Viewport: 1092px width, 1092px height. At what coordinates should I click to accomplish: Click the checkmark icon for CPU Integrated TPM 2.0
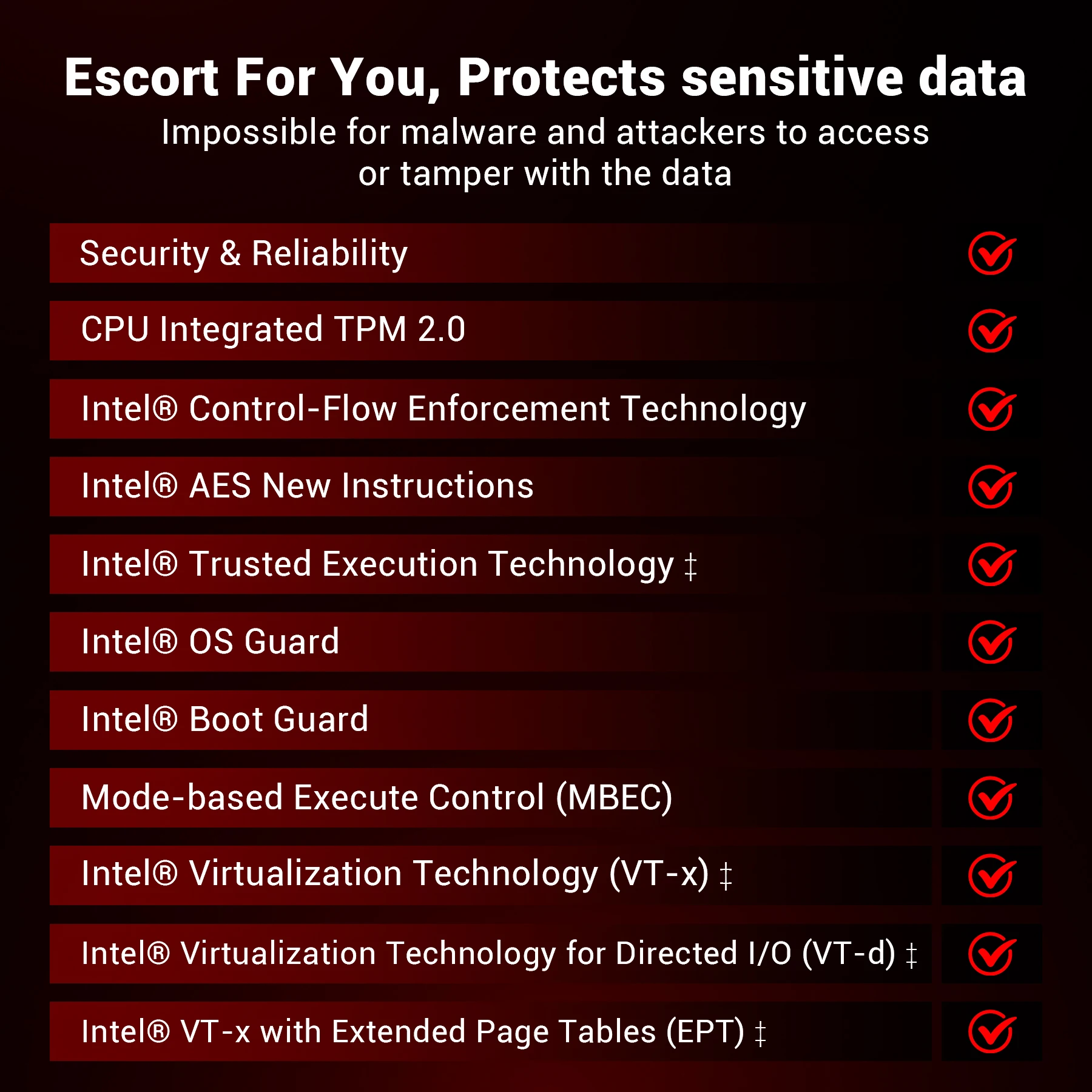991,331
